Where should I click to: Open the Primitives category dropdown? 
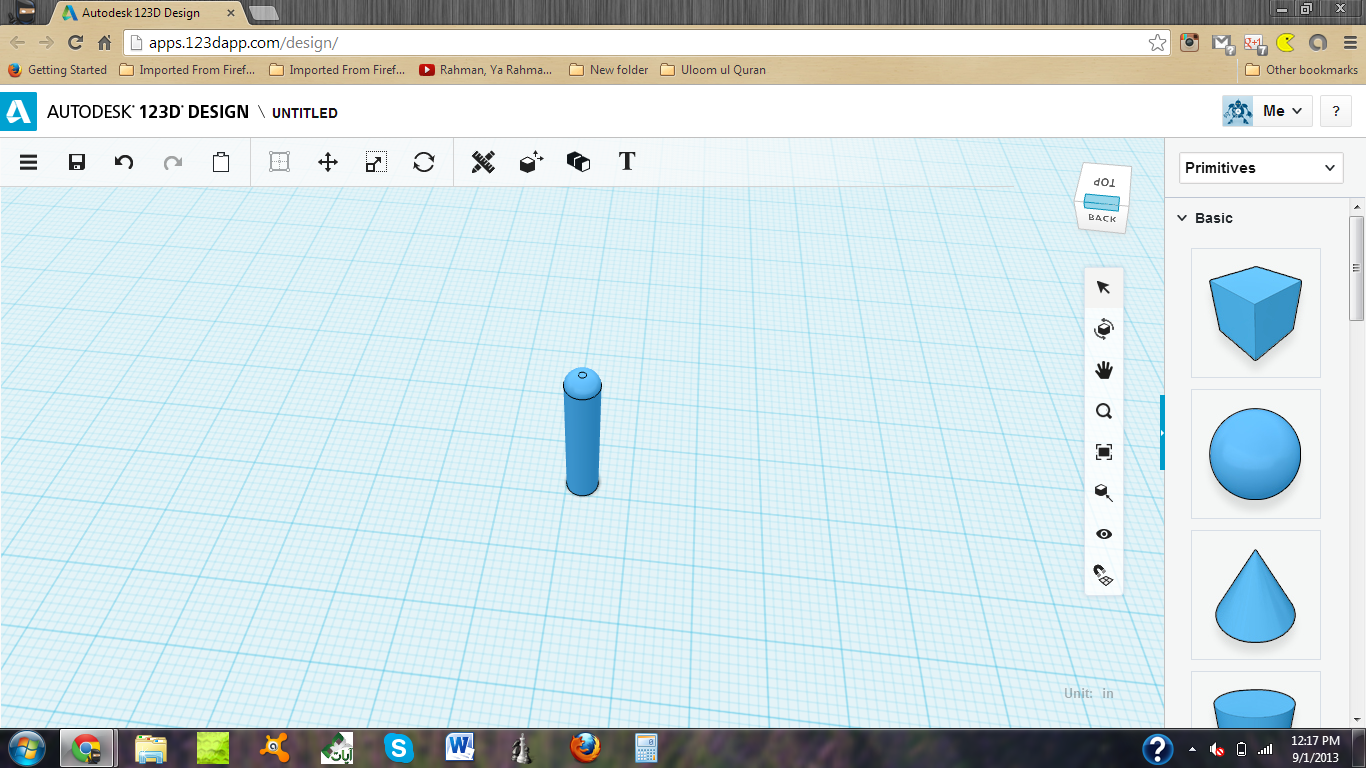[1261, 168]
